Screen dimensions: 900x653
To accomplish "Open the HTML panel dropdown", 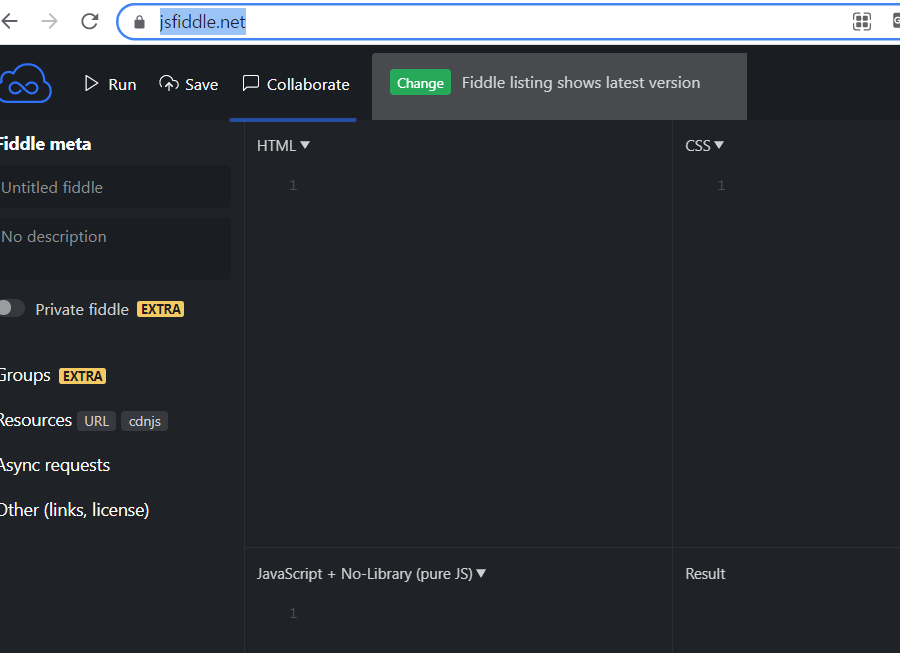I will click(283, 146).
